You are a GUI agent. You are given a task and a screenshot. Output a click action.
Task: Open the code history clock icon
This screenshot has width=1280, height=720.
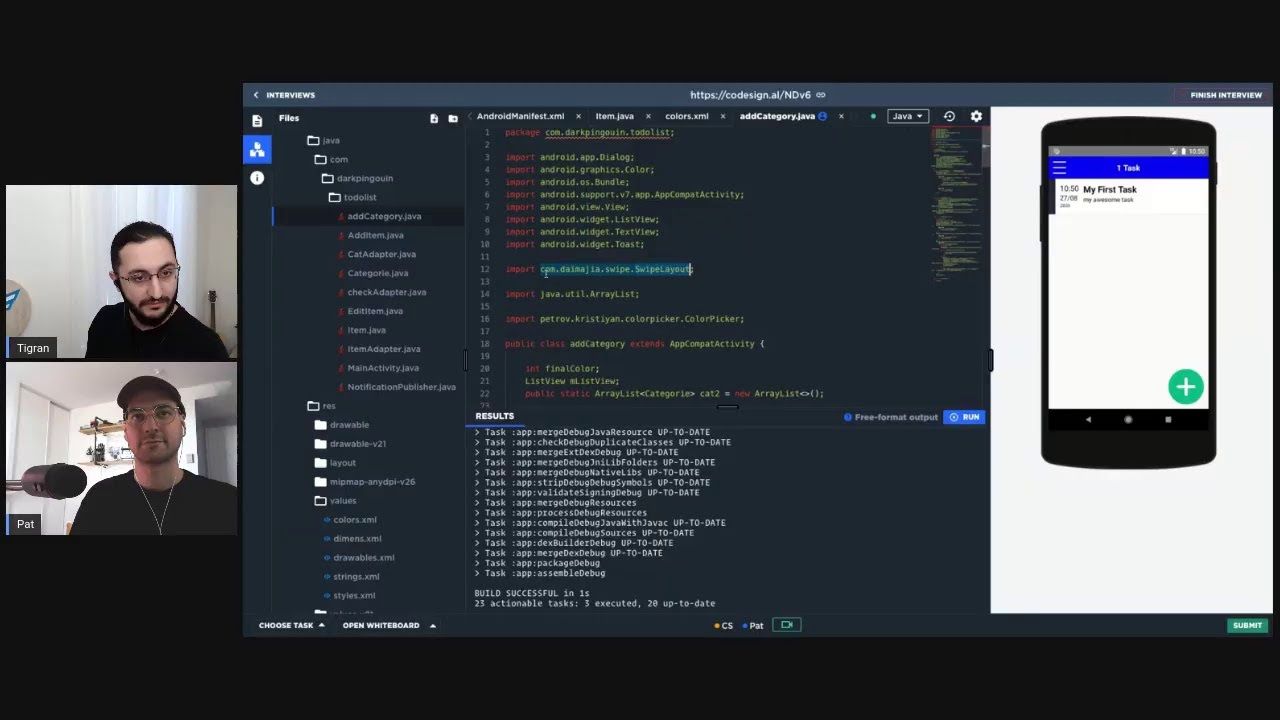pyautogui.click(x=949, y=116)
